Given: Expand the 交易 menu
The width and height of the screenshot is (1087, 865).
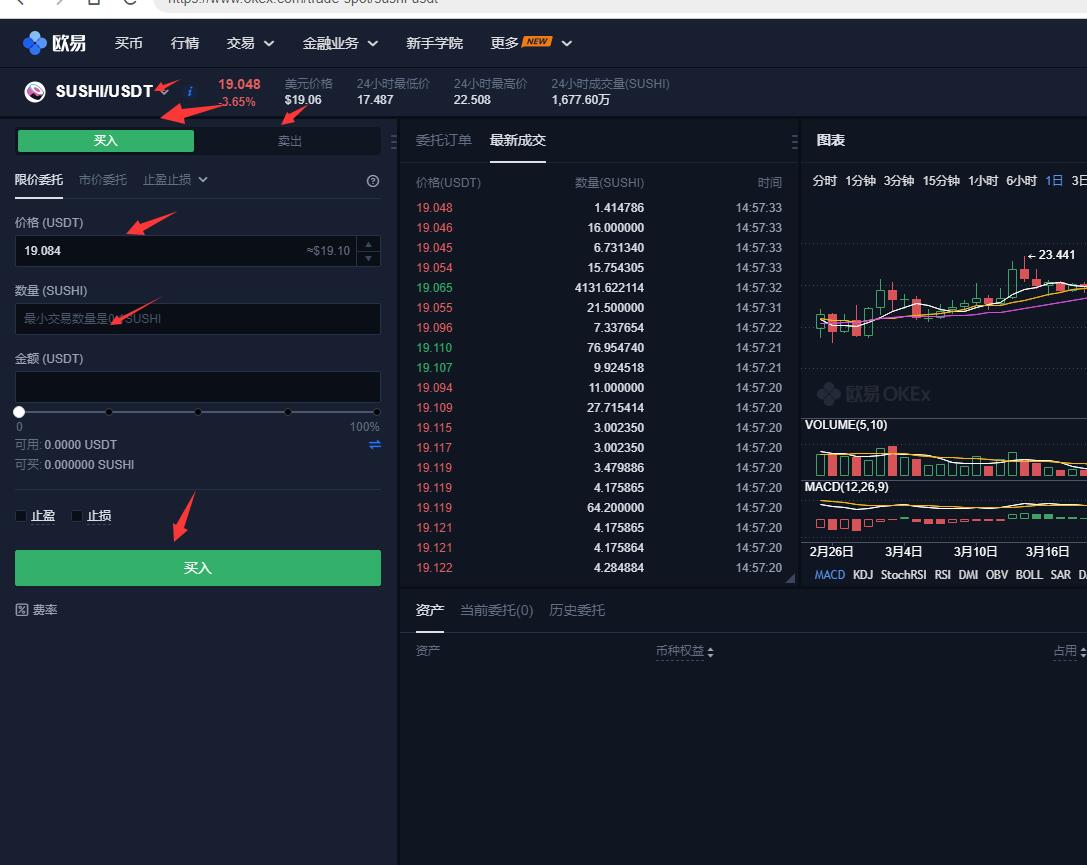Looking at the screenshot, I should coord(250,43).
